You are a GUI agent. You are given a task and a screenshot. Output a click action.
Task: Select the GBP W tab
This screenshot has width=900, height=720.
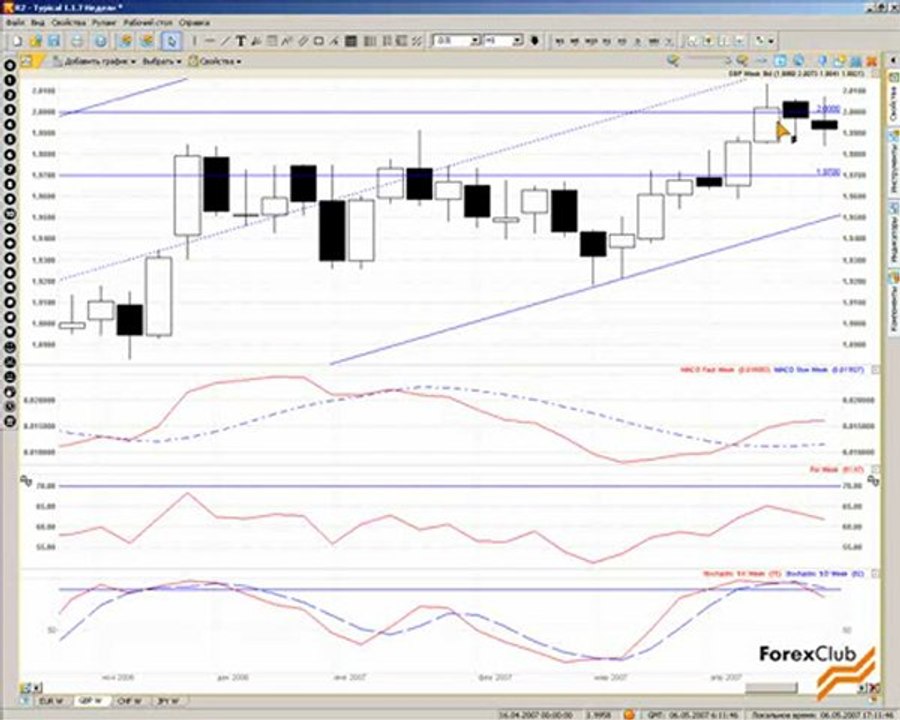90,701
